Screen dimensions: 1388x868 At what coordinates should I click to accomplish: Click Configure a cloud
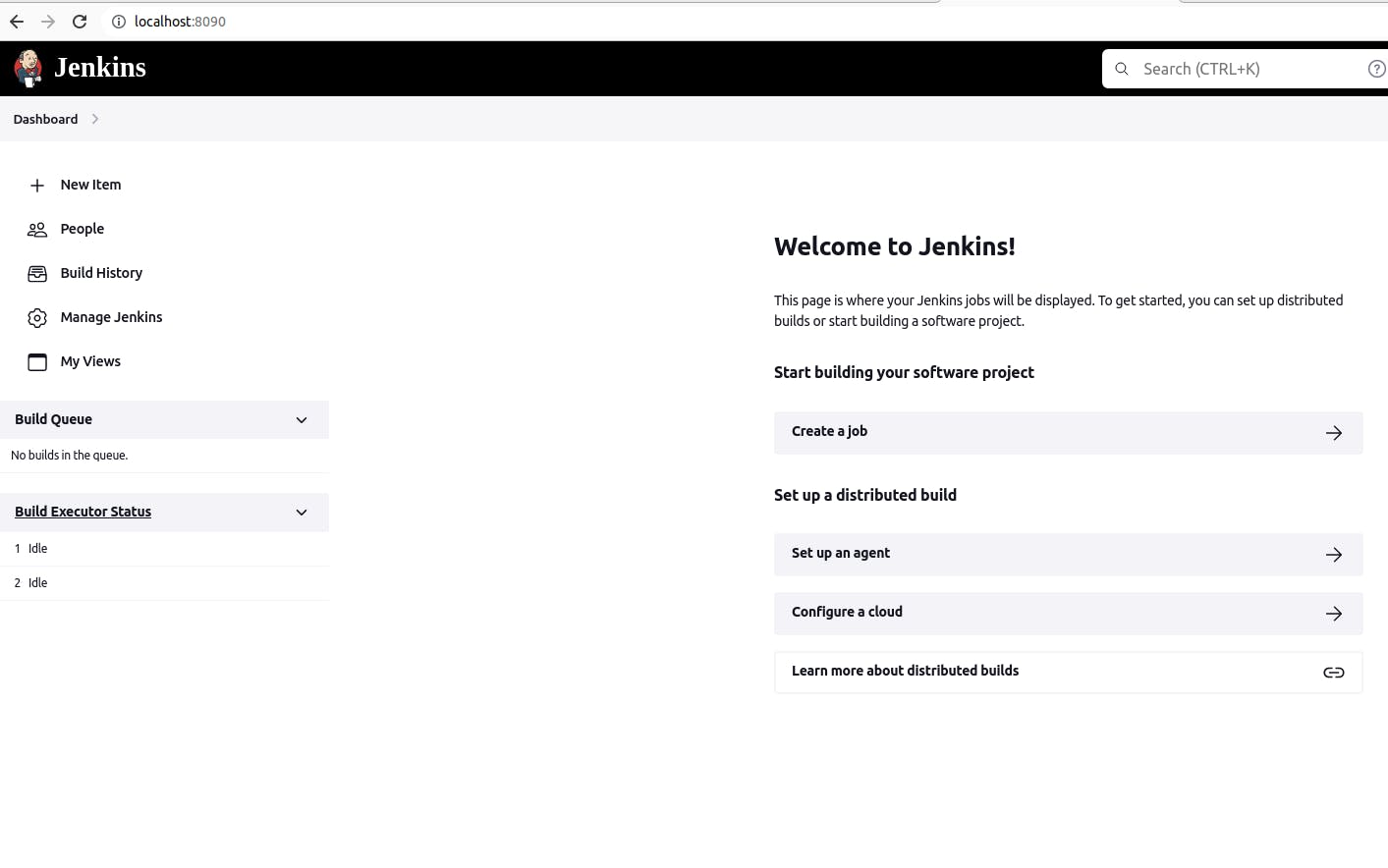click(1068, 614)
